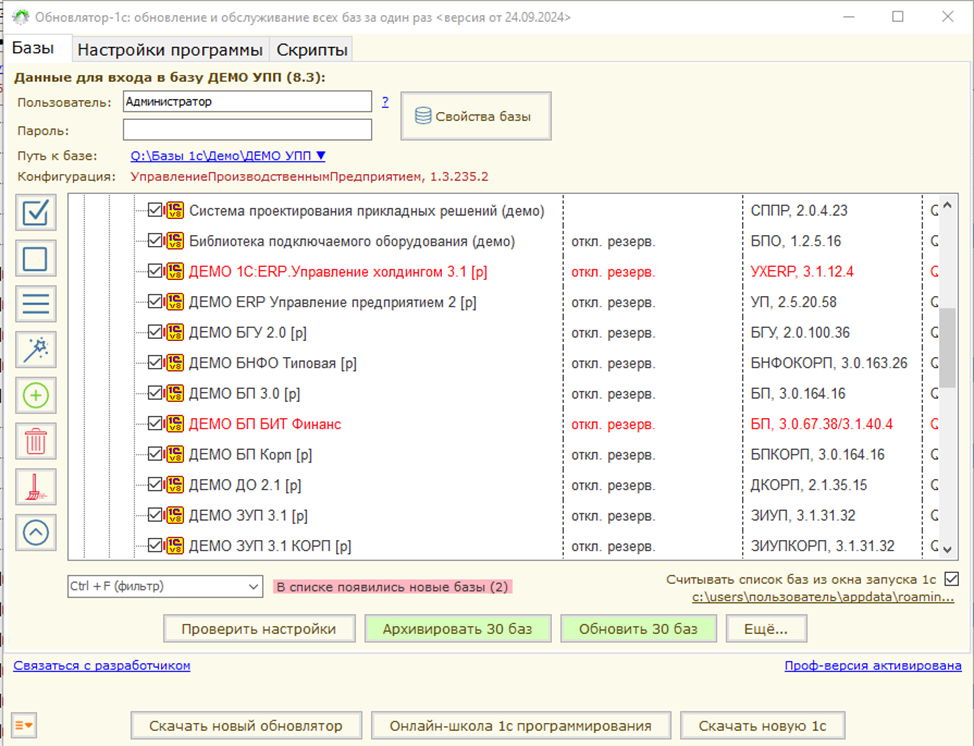Image resolution: width=974 pixels, height=746 pixels.
Task: Open Настройки программы tab
Action: pyautogui.click(x=170, y=50)
